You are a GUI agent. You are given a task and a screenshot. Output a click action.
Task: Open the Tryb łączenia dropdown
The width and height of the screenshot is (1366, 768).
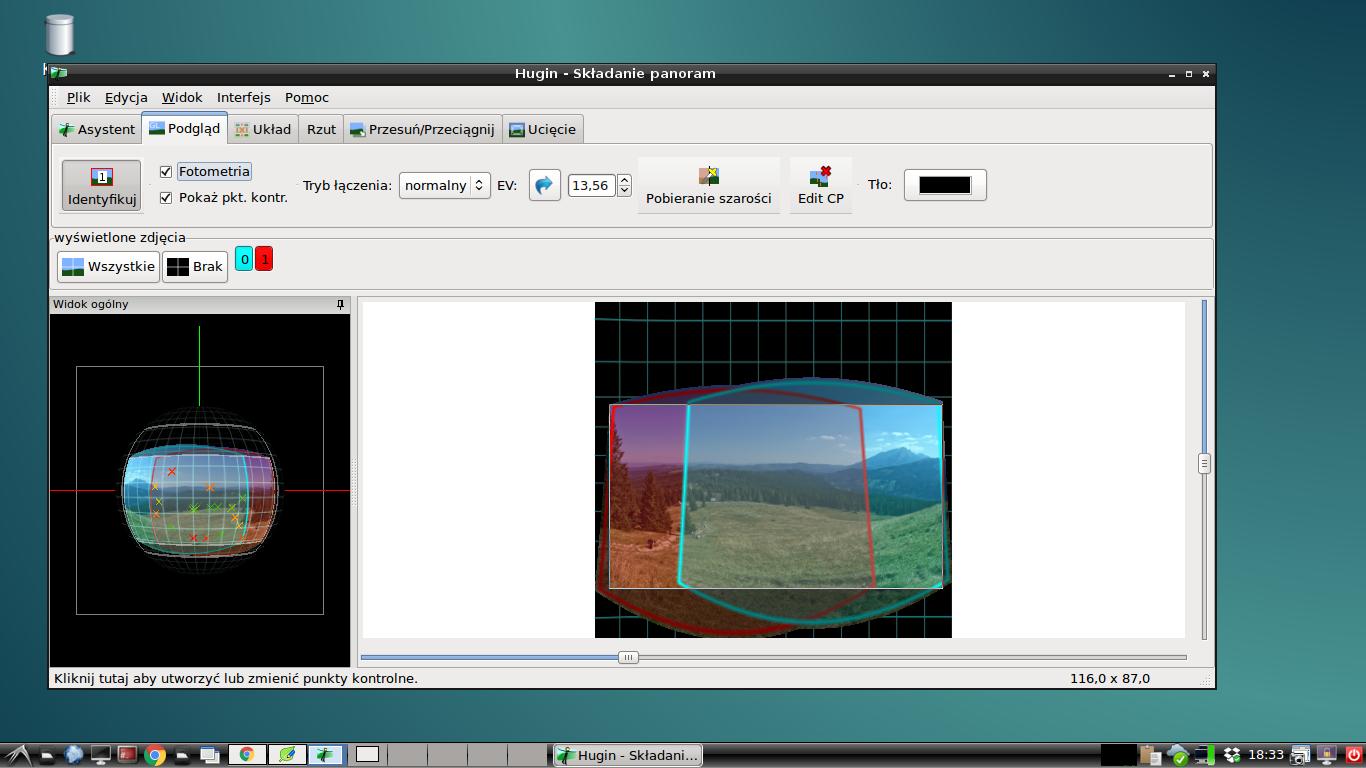(444, 185)
